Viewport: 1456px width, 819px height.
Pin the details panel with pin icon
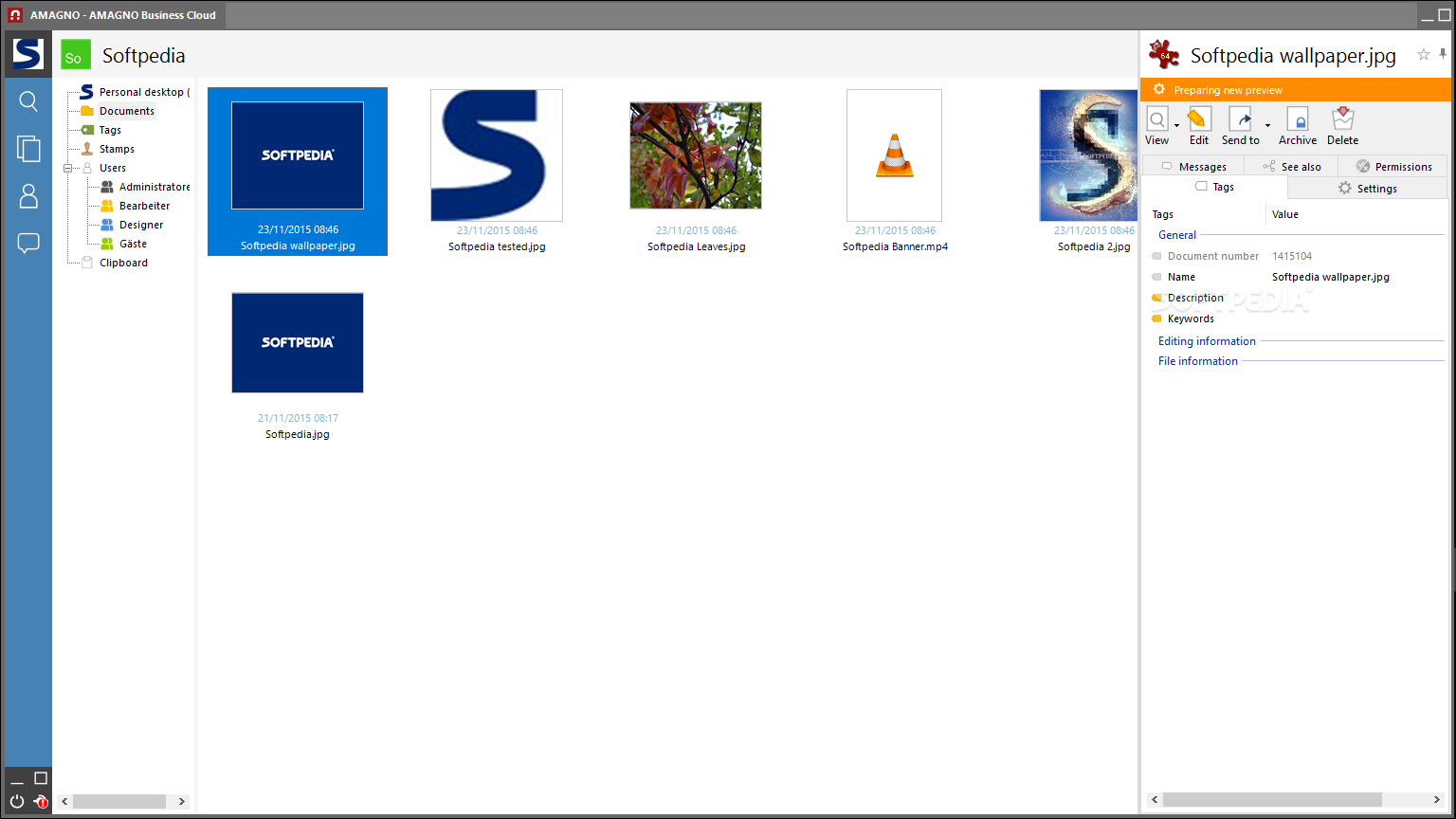point(1444,55)
